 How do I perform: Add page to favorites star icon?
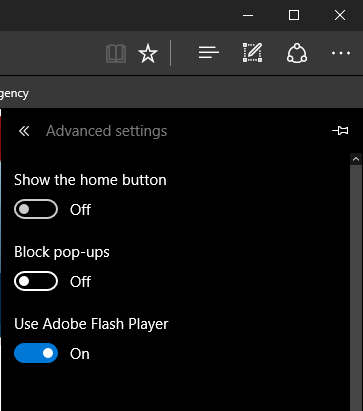pos(148,53)
